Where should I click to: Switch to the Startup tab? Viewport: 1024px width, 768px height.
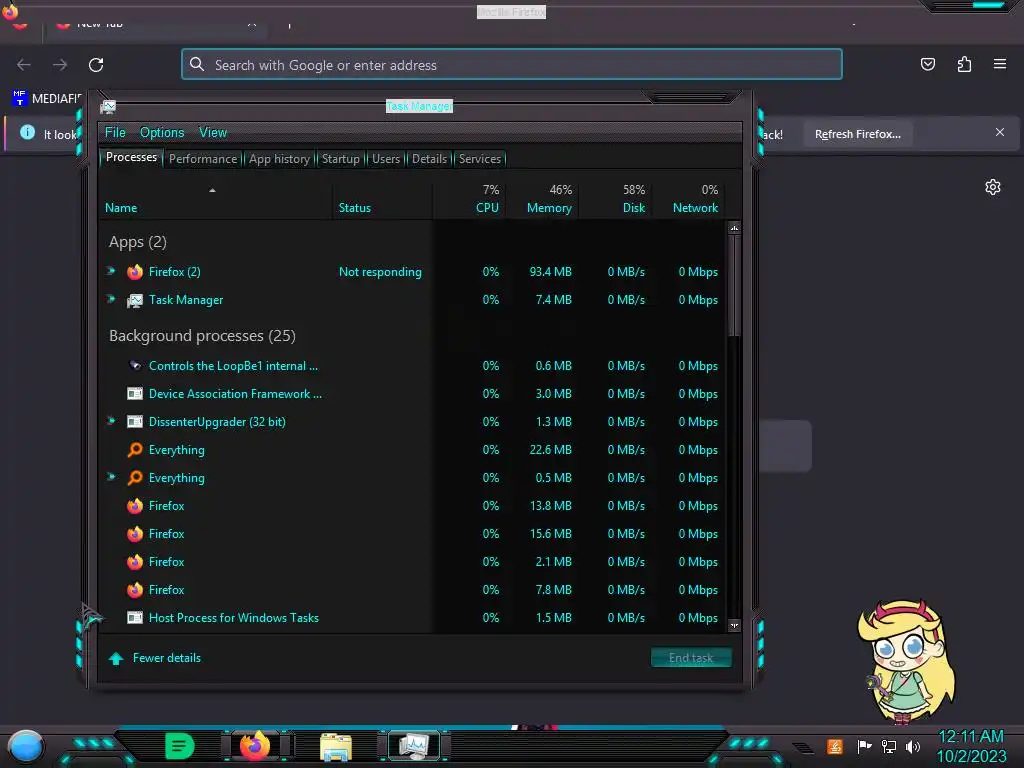coord(340,159)
